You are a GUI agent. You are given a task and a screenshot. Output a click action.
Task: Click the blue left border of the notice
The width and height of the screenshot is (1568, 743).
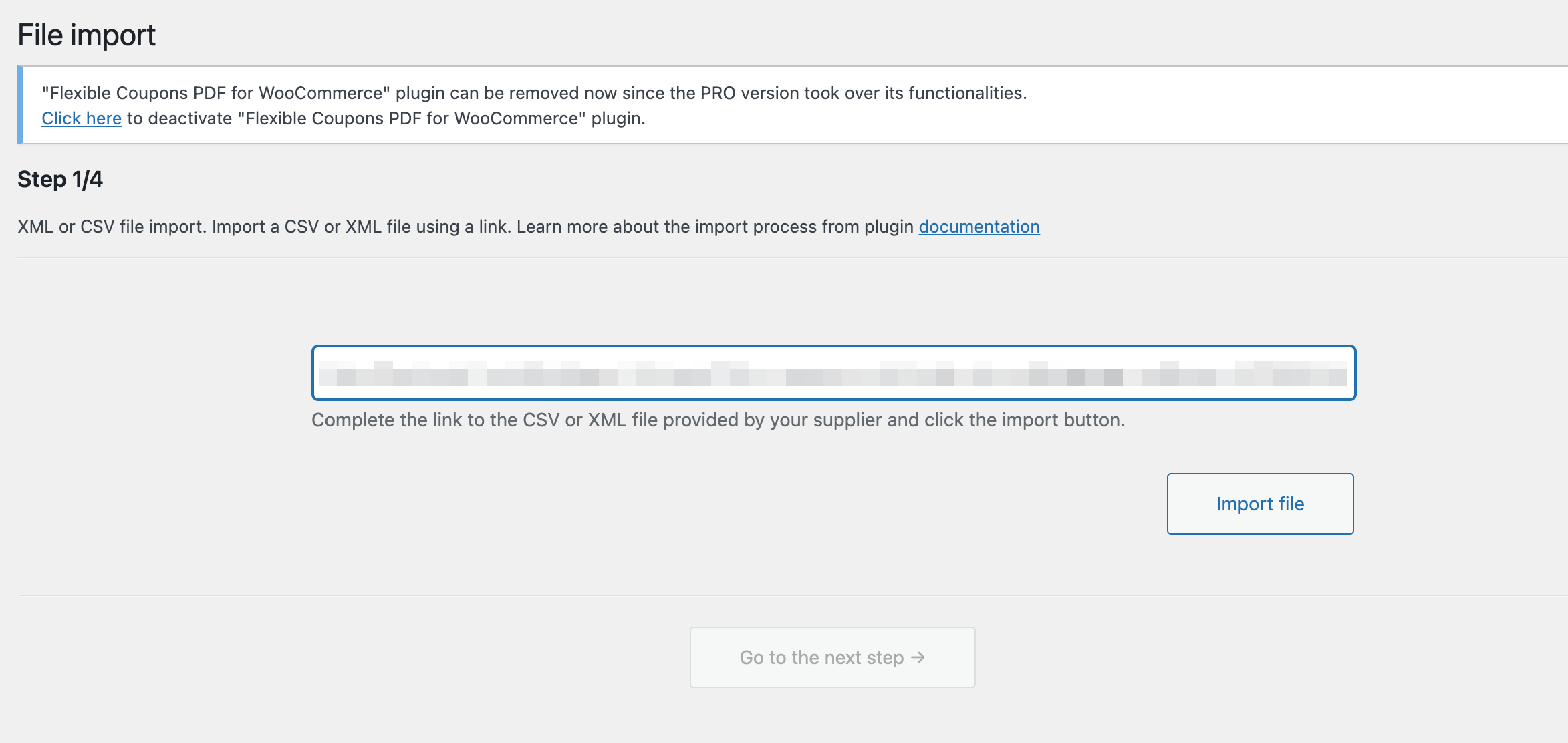tap(20, 105)
